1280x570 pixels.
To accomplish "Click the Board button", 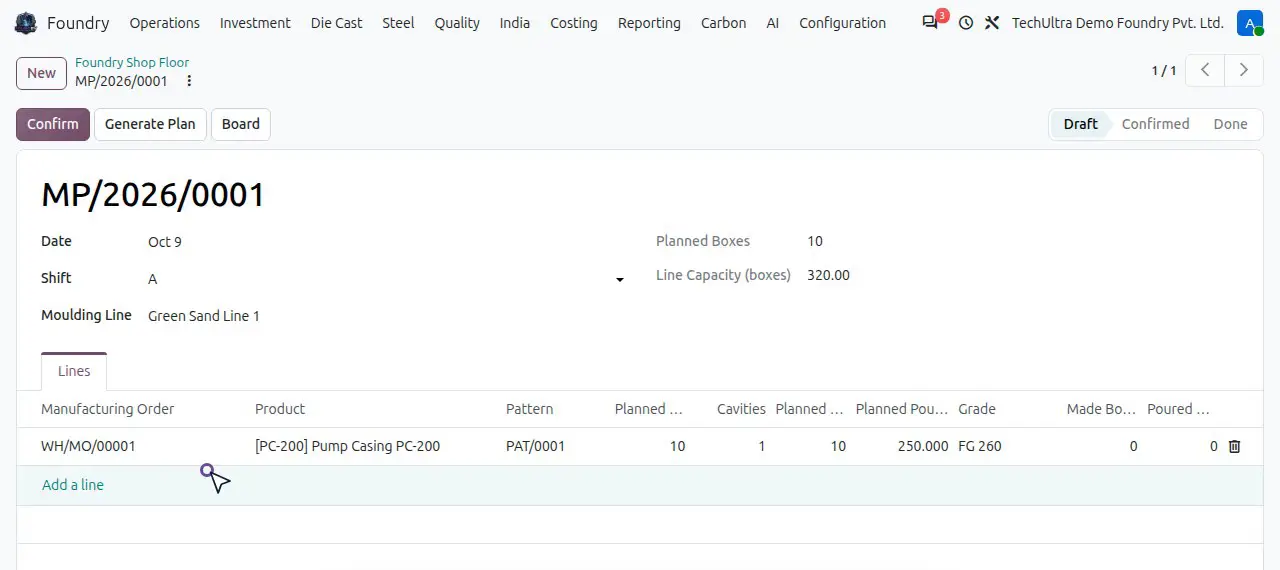I will pyautogui.click(x=241, y=124).
